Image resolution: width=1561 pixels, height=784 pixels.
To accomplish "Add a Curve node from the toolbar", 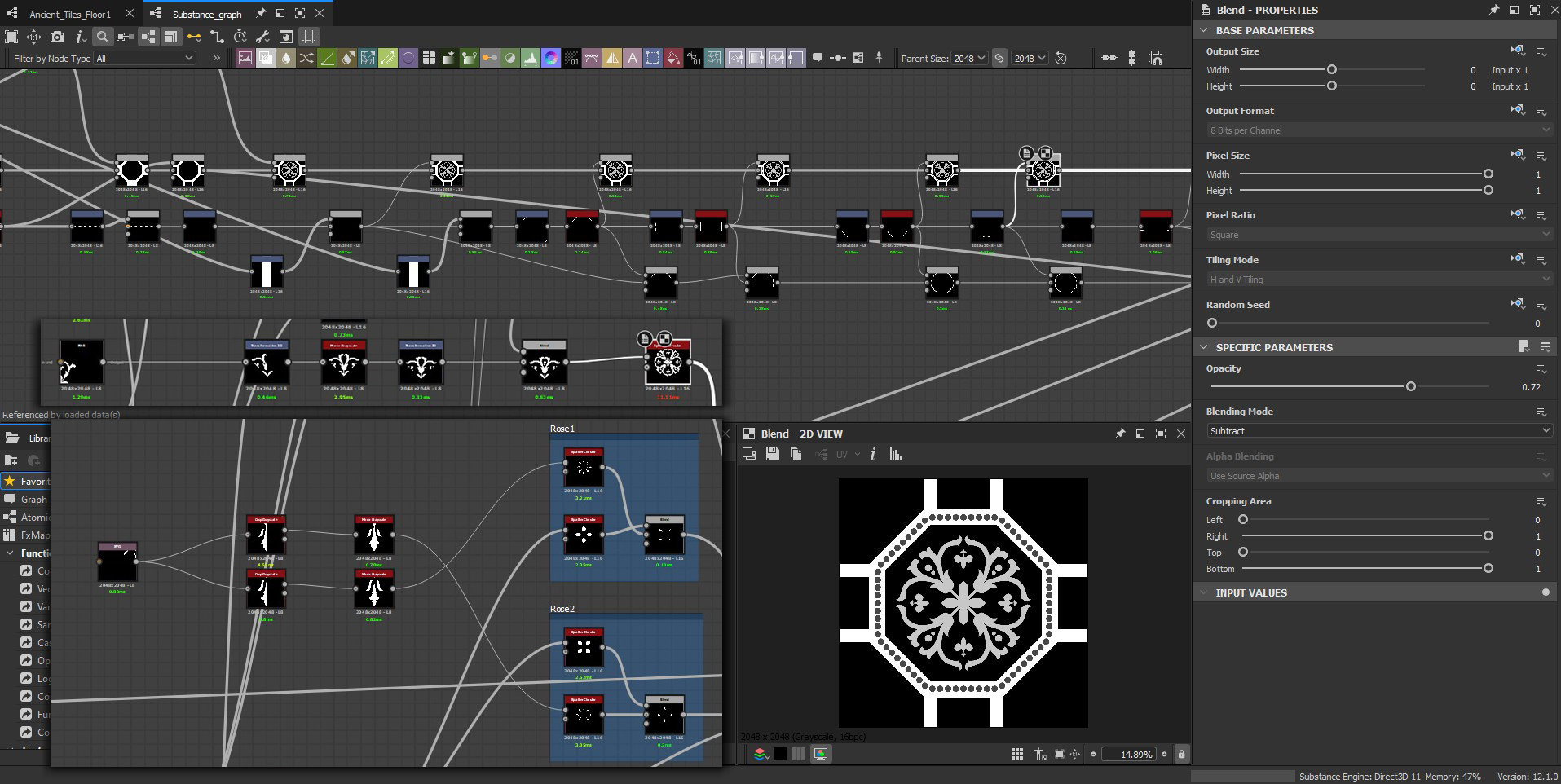I will point(327,58).
